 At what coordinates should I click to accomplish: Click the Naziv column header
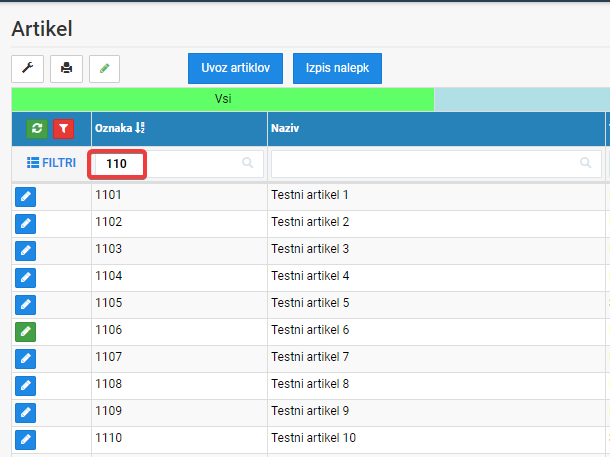click(x=436, y=129)
